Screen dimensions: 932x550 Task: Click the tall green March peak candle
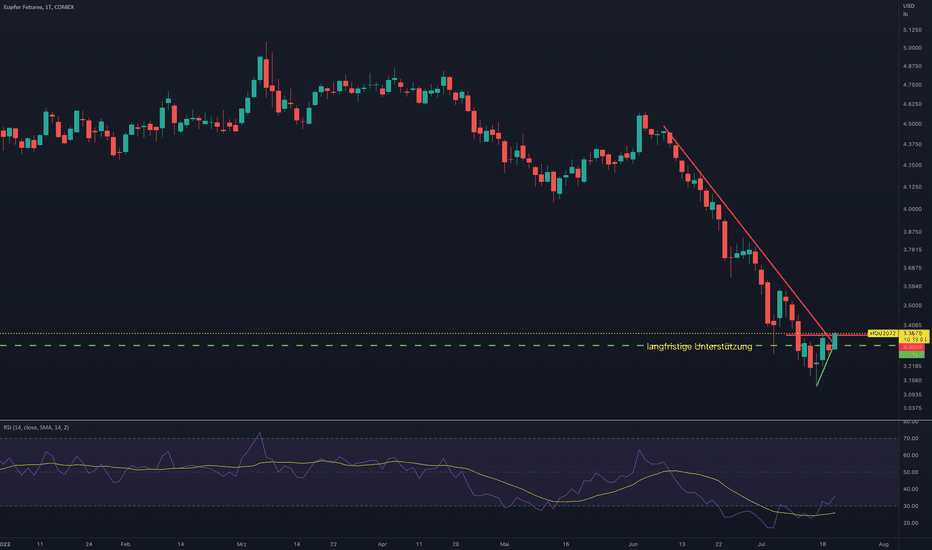coord(260,68)
